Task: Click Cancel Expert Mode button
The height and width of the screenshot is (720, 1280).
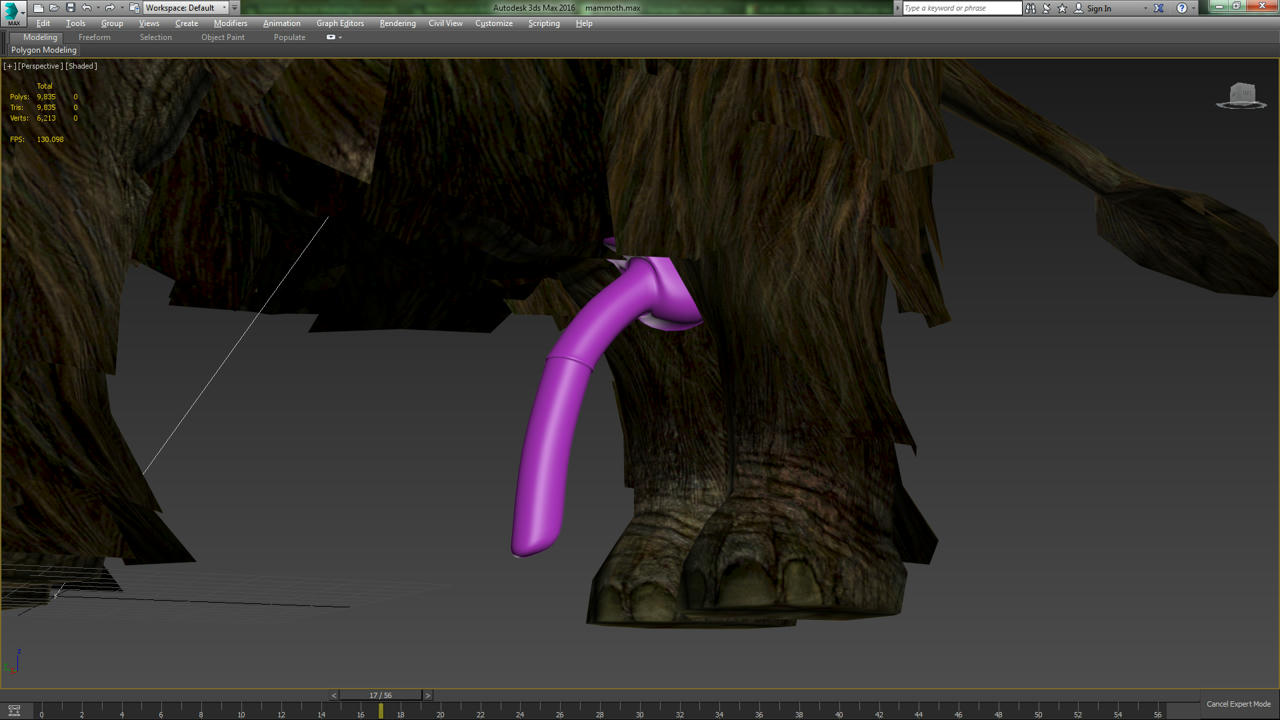Action: point(1239,704)
